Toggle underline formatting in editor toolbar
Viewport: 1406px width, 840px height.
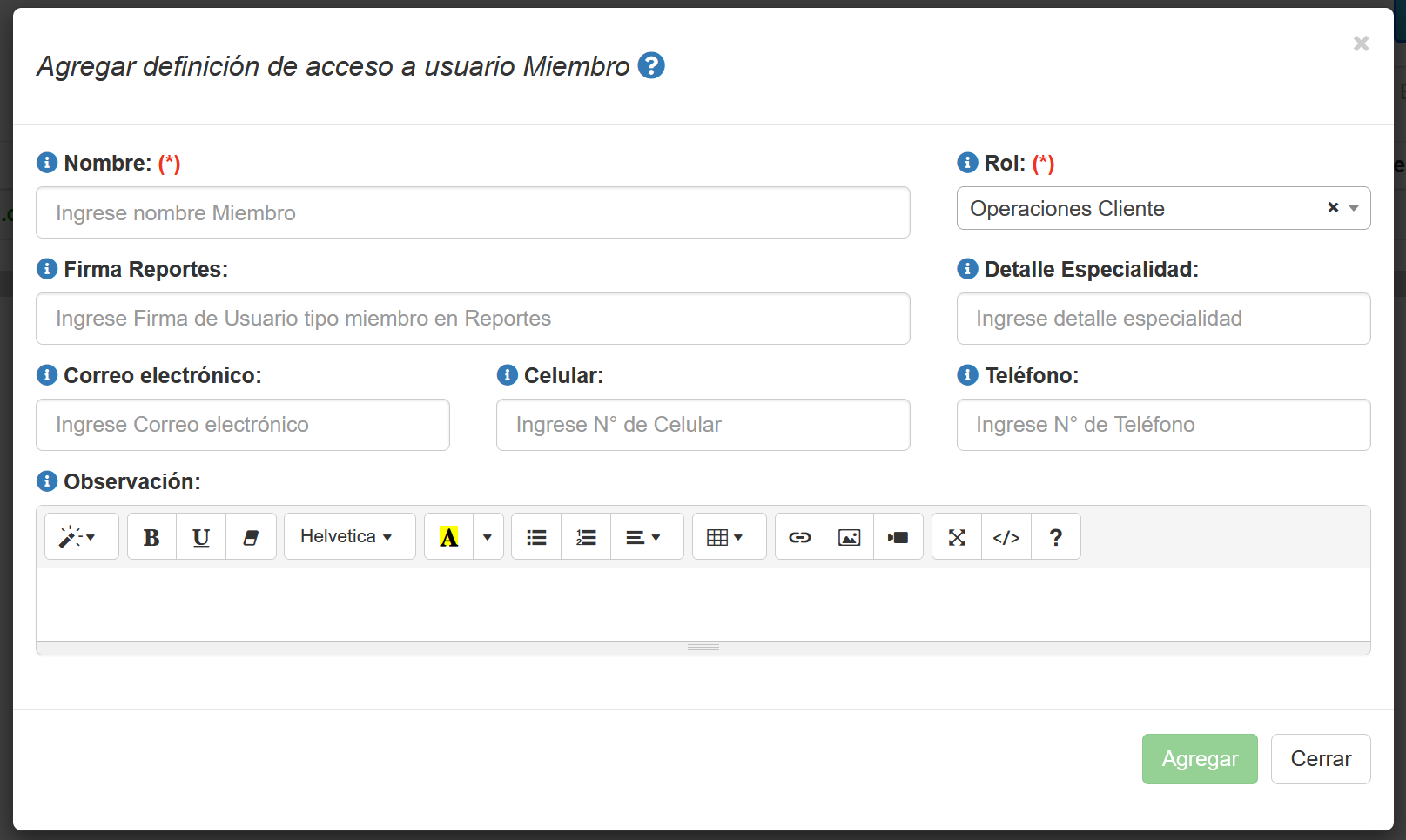(x=201, y=537)
